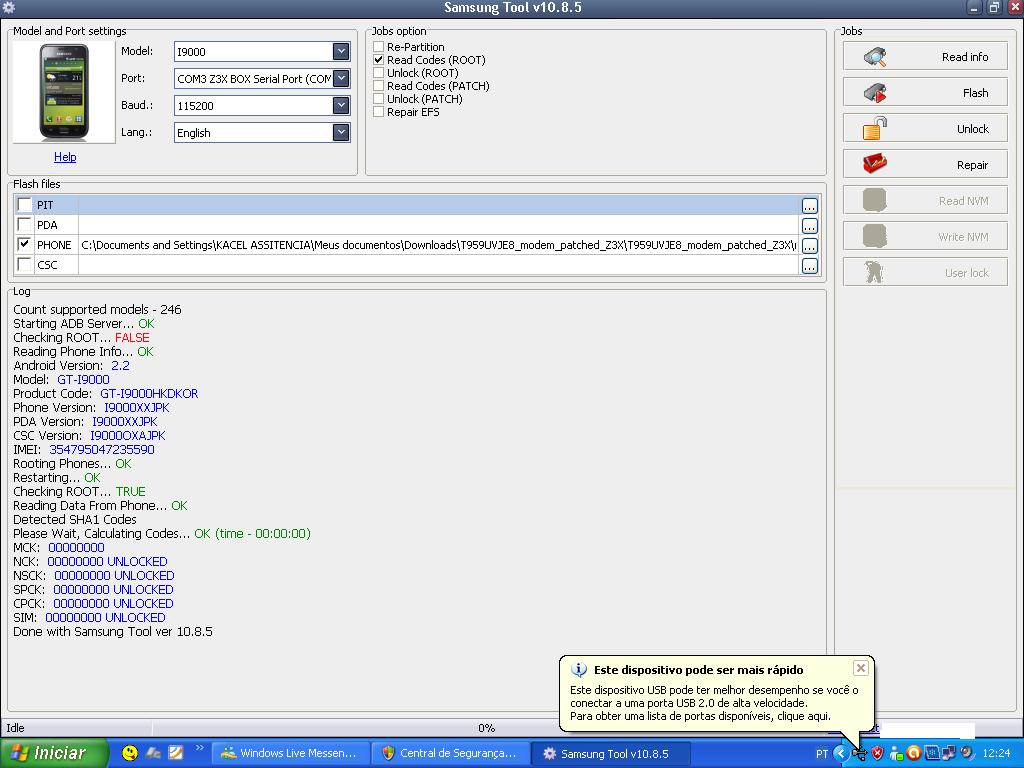Viewport: 1024px width, 768px height.
Task: Click the grayed Write NVM button
Action: (x=925, y=236)
